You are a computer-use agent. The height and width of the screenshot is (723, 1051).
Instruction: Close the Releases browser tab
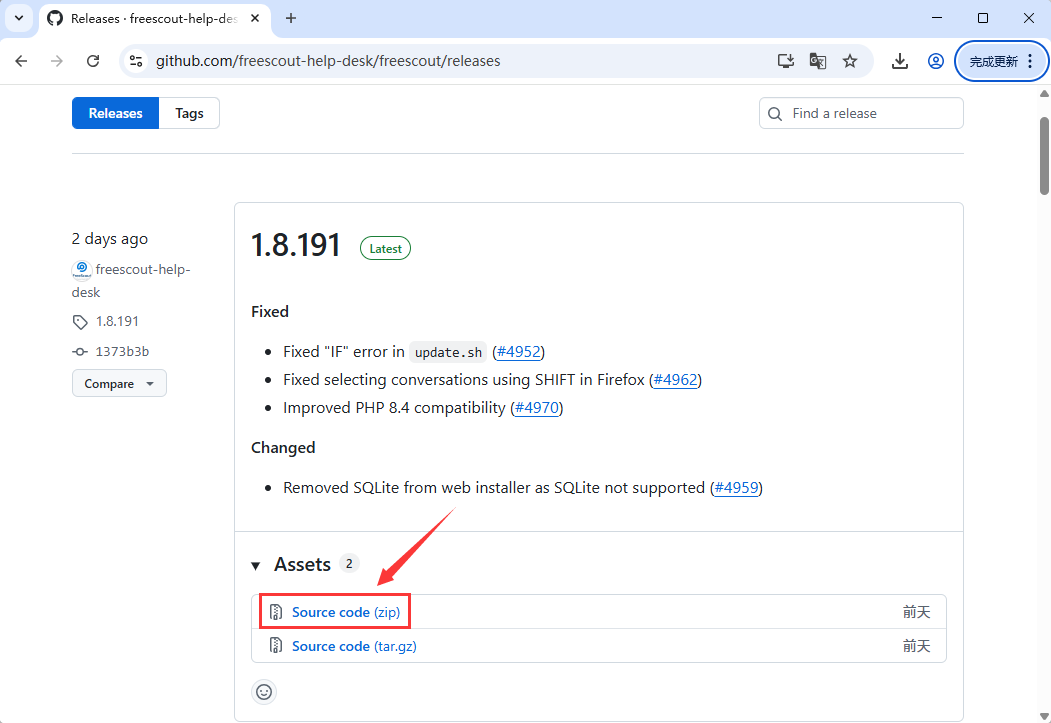pos(255,18)
